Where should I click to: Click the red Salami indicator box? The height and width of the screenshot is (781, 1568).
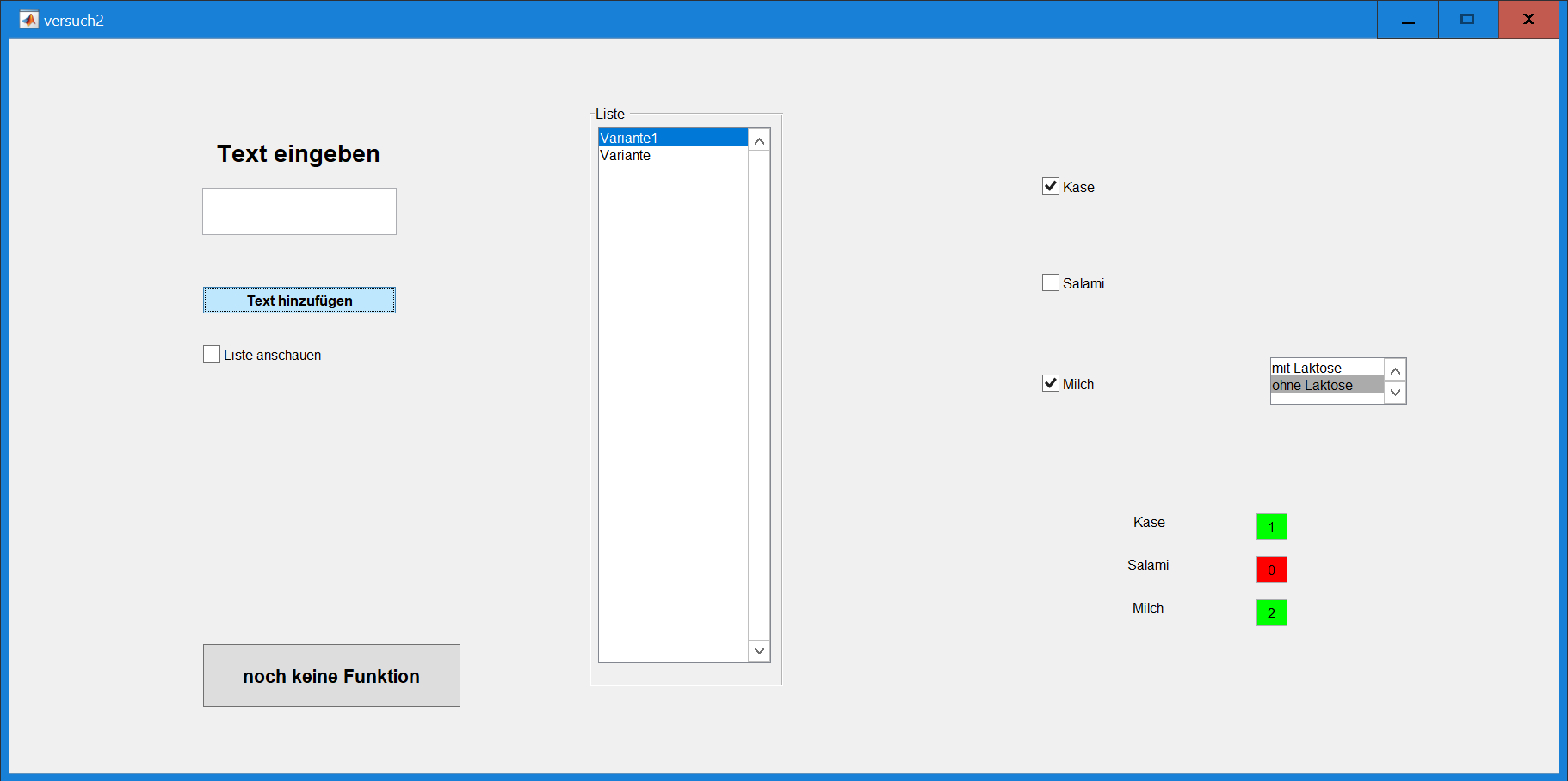click(x=1271, y=569)
